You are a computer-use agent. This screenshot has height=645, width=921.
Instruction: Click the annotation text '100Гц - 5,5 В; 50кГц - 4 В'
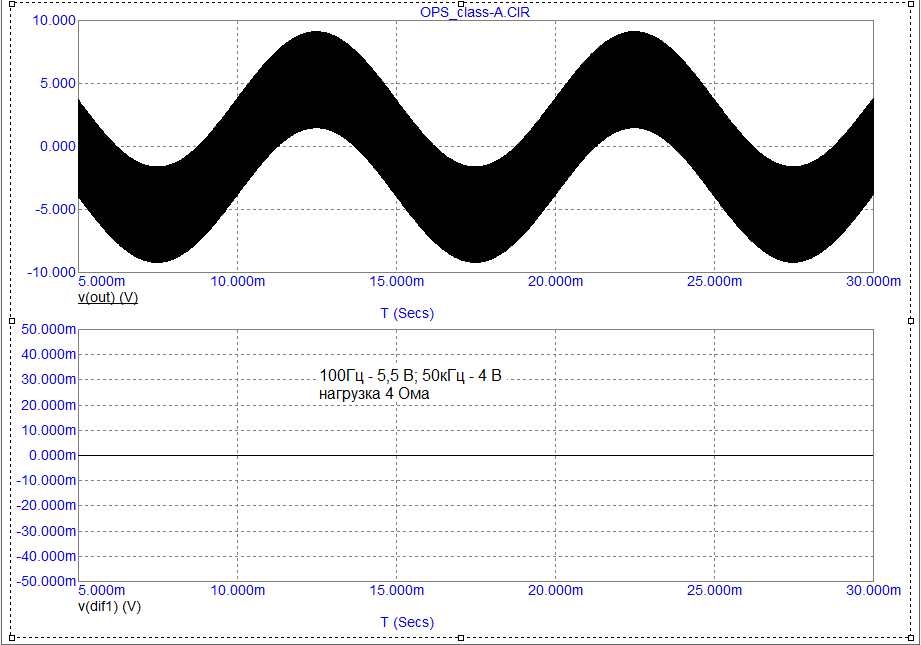tap(410, 375)
